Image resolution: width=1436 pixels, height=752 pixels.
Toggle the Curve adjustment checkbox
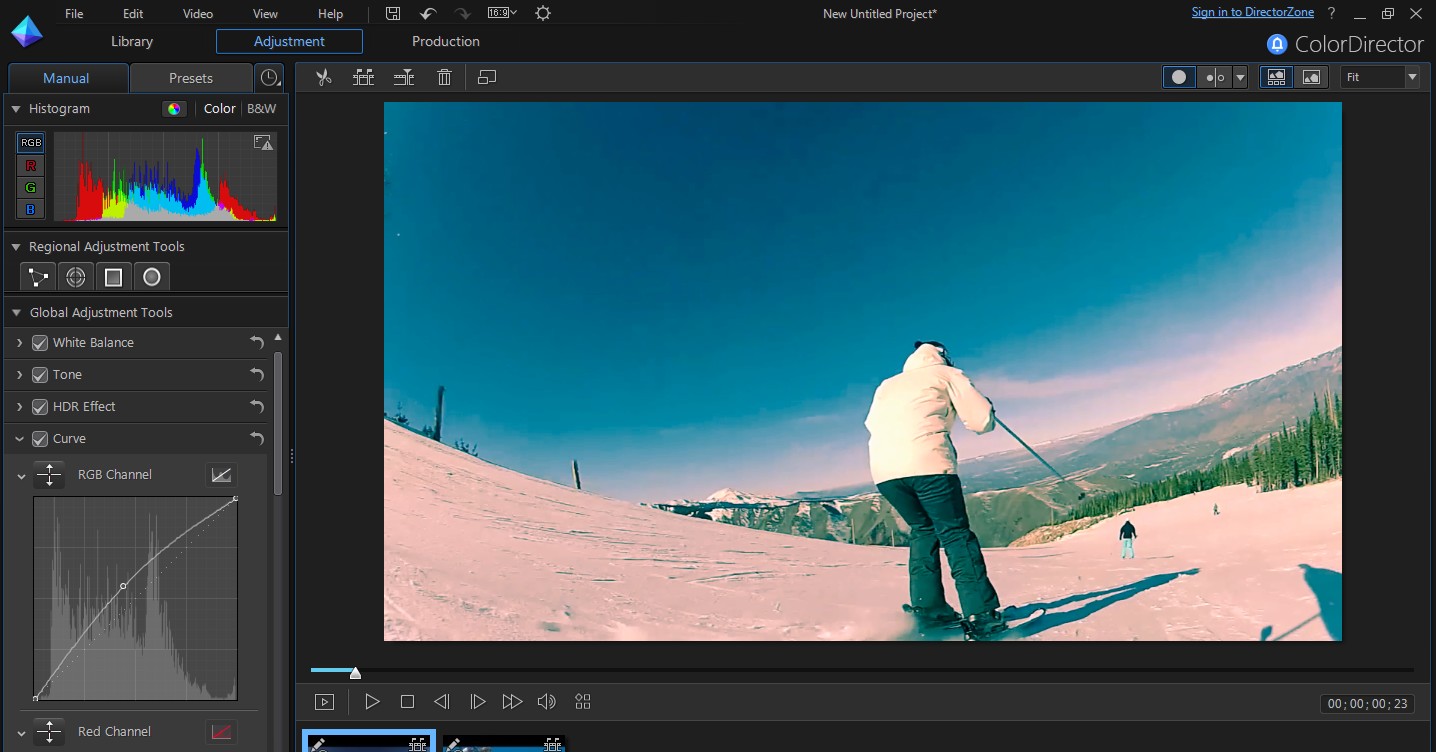[x=40, y=439]
